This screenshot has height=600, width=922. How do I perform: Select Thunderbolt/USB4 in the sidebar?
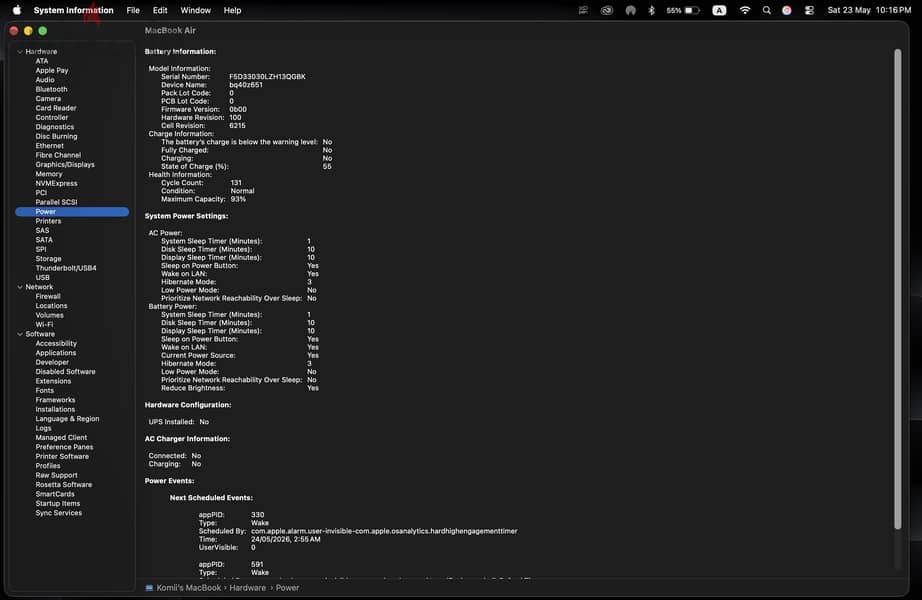click(66, 268)
